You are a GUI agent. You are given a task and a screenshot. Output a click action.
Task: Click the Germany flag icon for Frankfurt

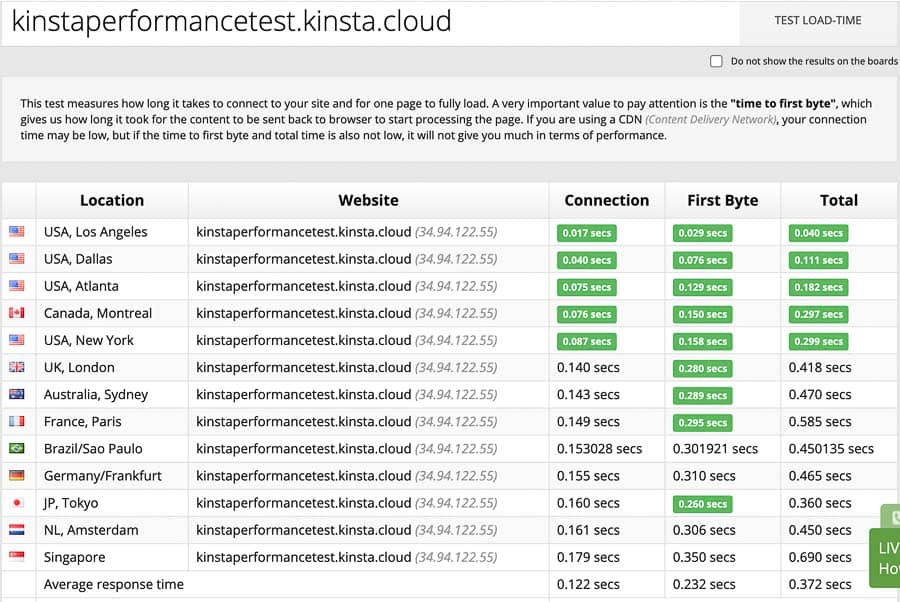click(17, 476)
